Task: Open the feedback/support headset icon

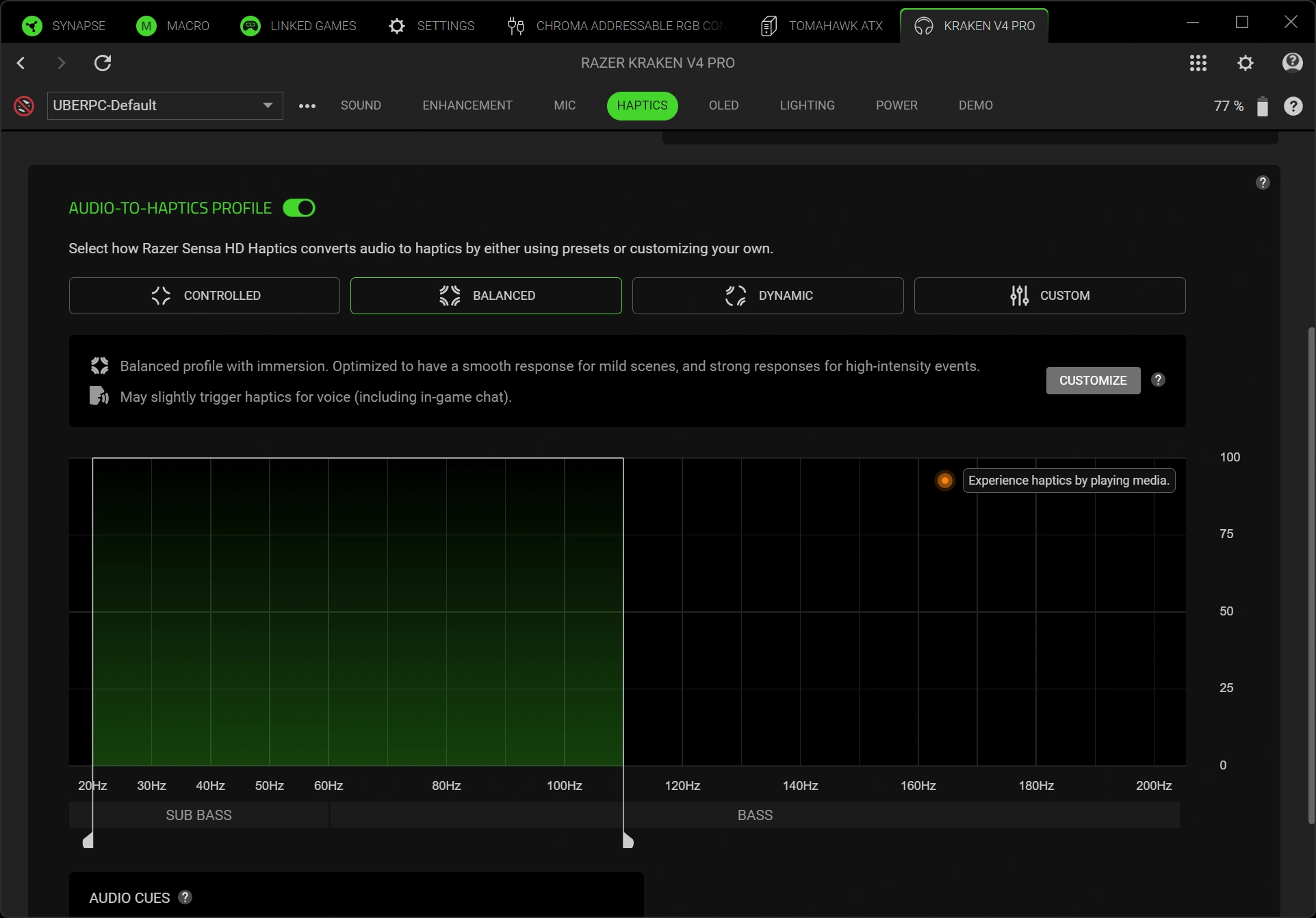Action: point(1292,63)
